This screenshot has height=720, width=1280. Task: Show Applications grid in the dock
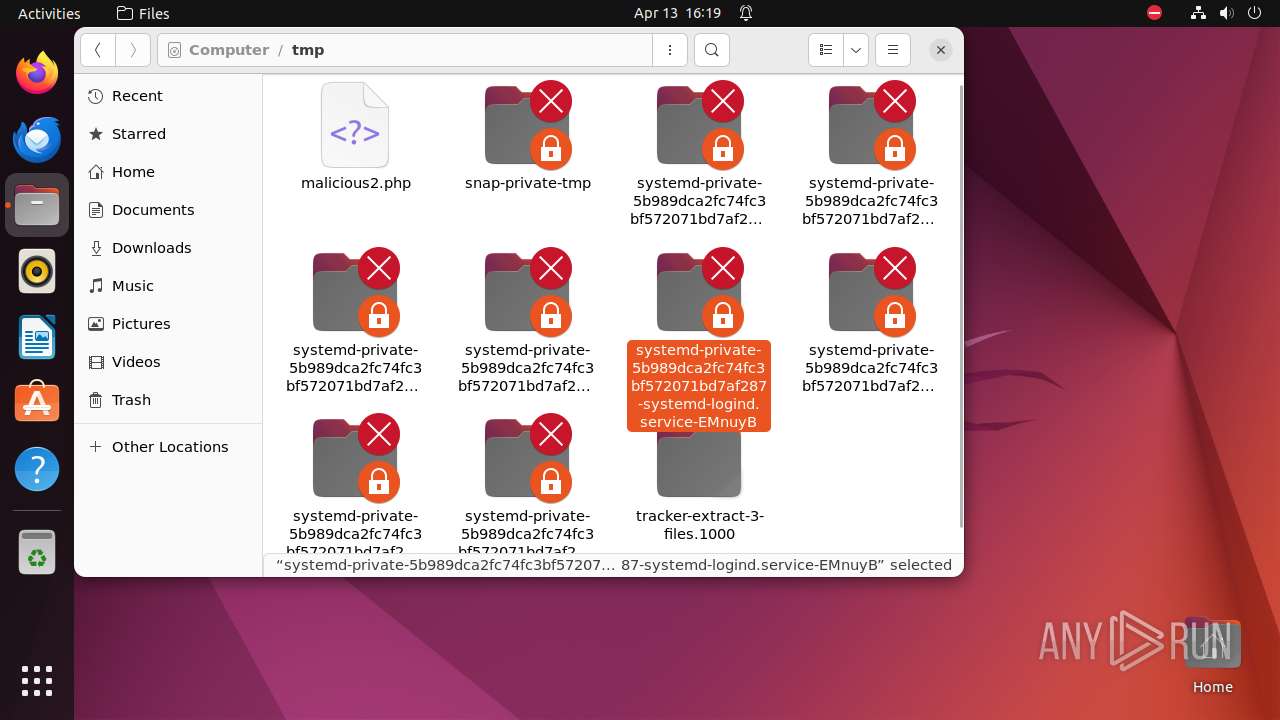pyautogui.click(x=37, y=681)
